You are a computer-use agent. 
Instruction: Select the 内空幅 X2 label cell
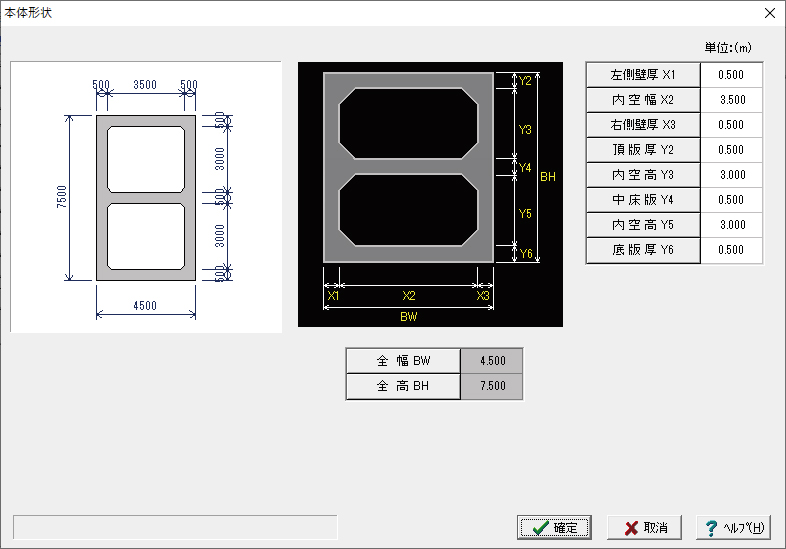[x=643, y=100]
